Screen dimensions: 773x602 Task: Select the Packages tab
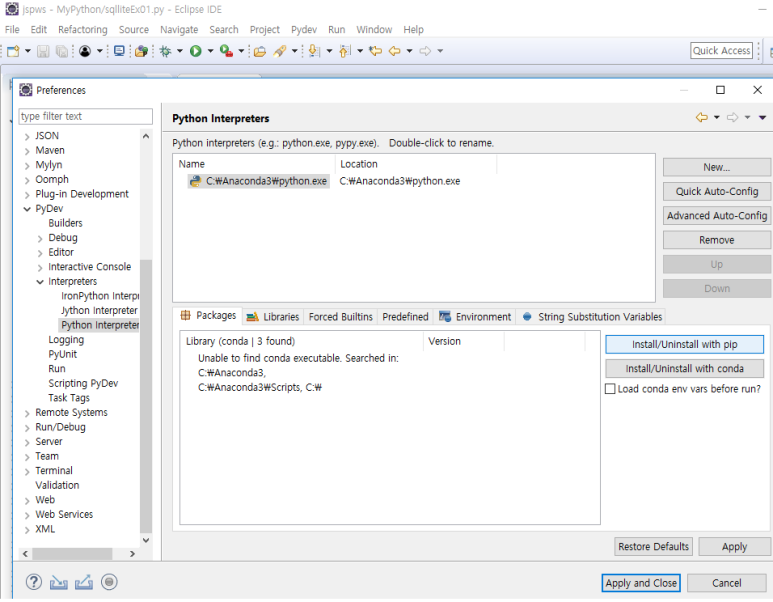tap(208, 315)
